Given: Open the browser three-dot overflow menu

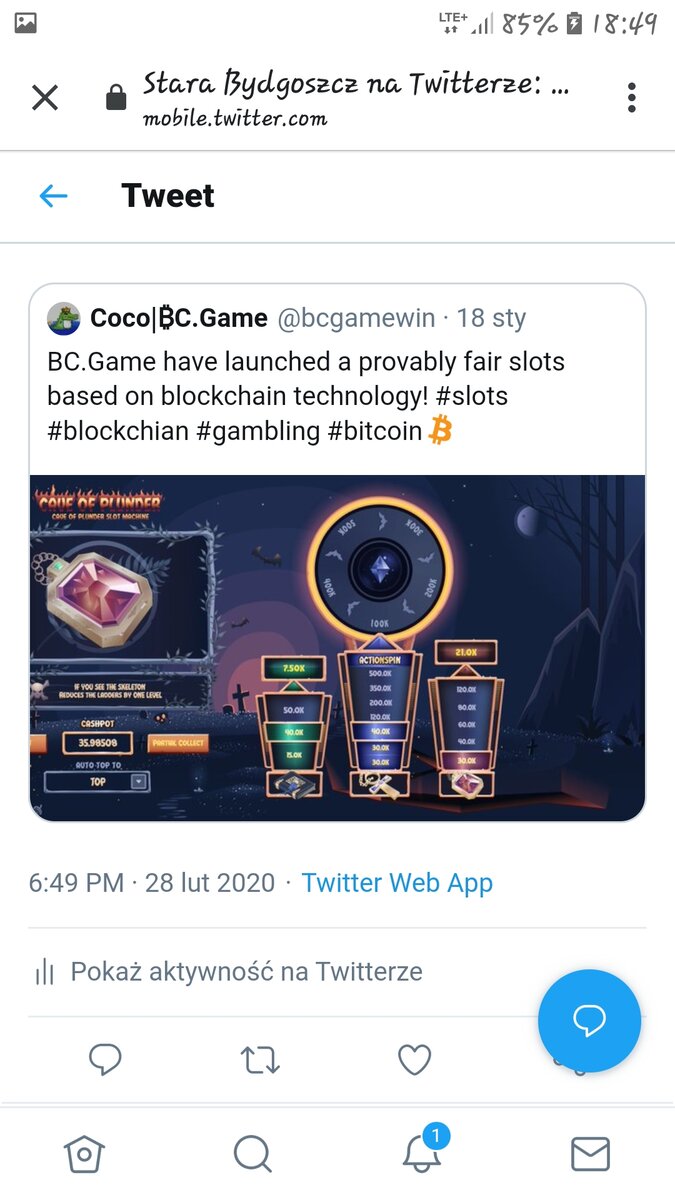Looking at the screenshot, I should 631,97.
